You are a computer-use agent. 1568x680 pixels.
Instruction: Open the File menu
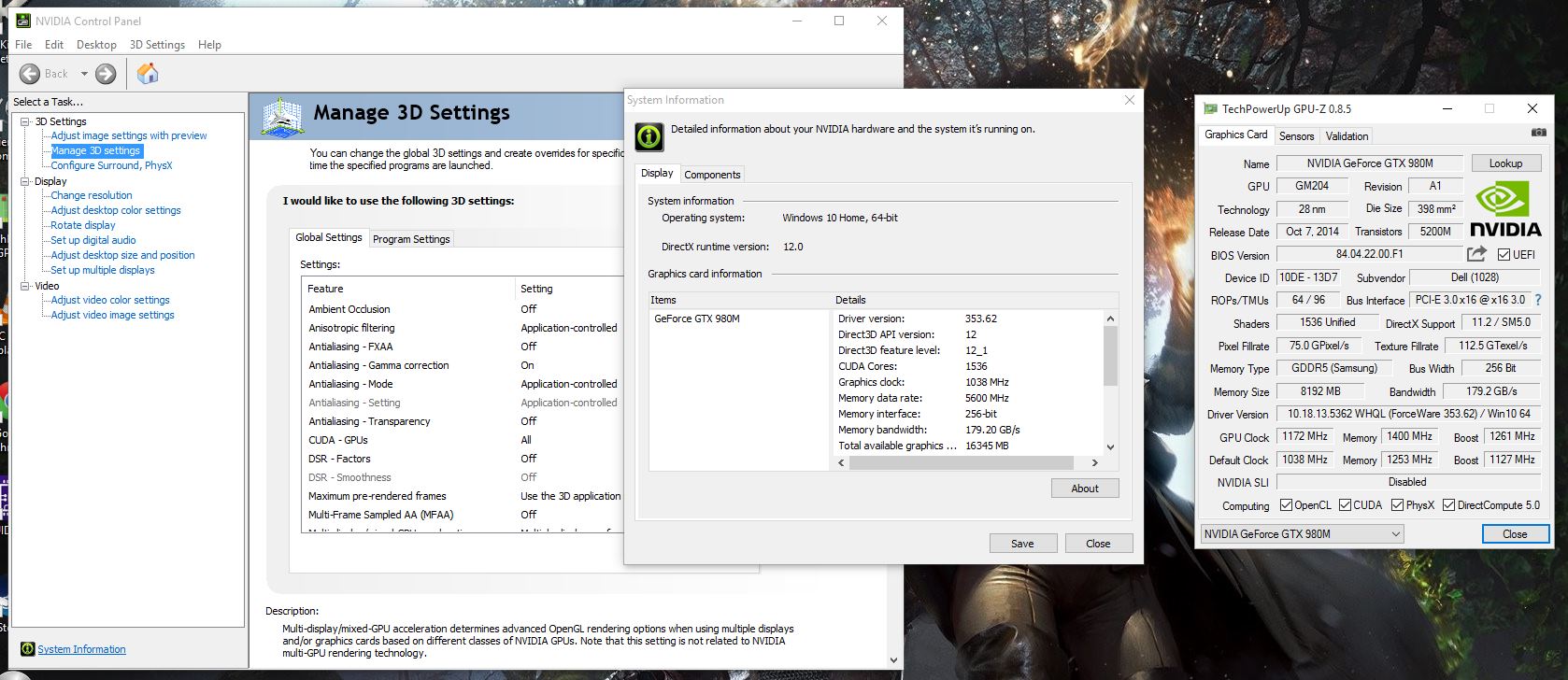tap(23, 45)
